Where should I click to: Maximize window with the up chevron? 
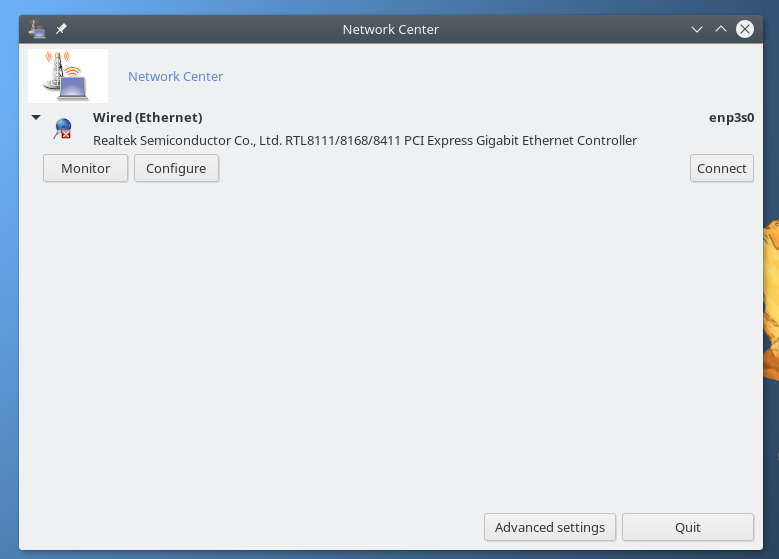pyautogui.click(x=721, y=29)
